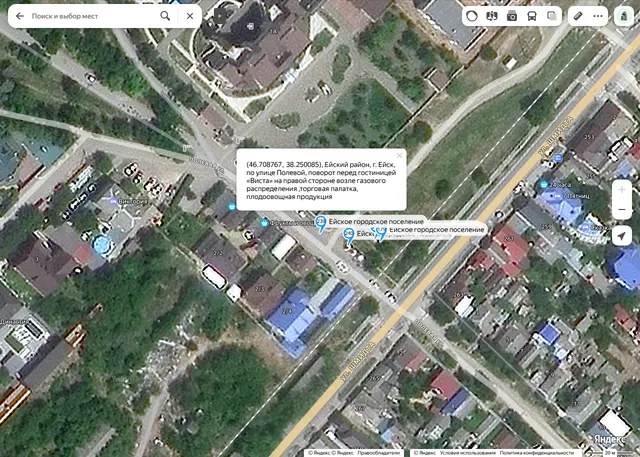Click the 'Правообладатели' link

click(x=378, y=453)
